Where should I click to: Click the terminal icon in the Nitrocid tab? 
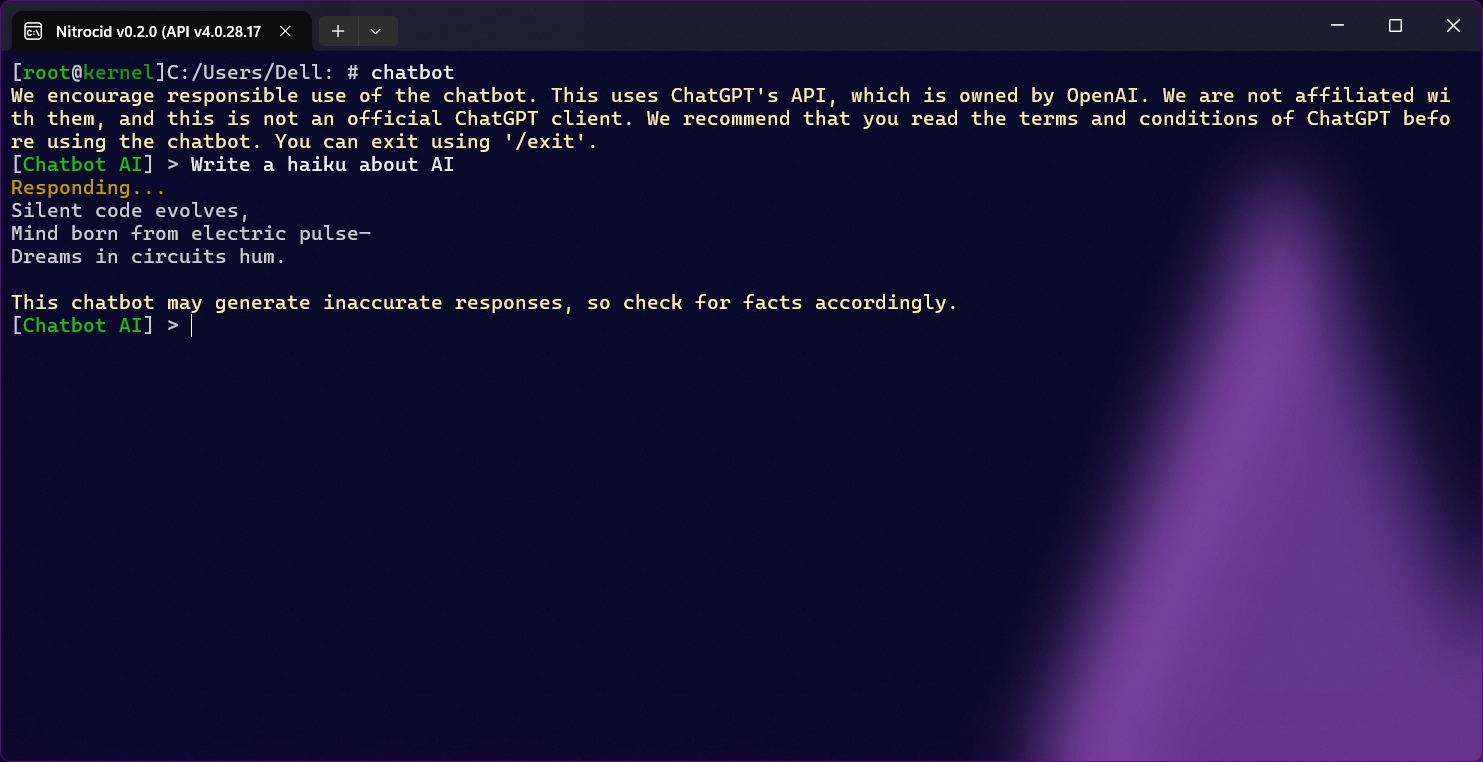(x=33, y=31)
